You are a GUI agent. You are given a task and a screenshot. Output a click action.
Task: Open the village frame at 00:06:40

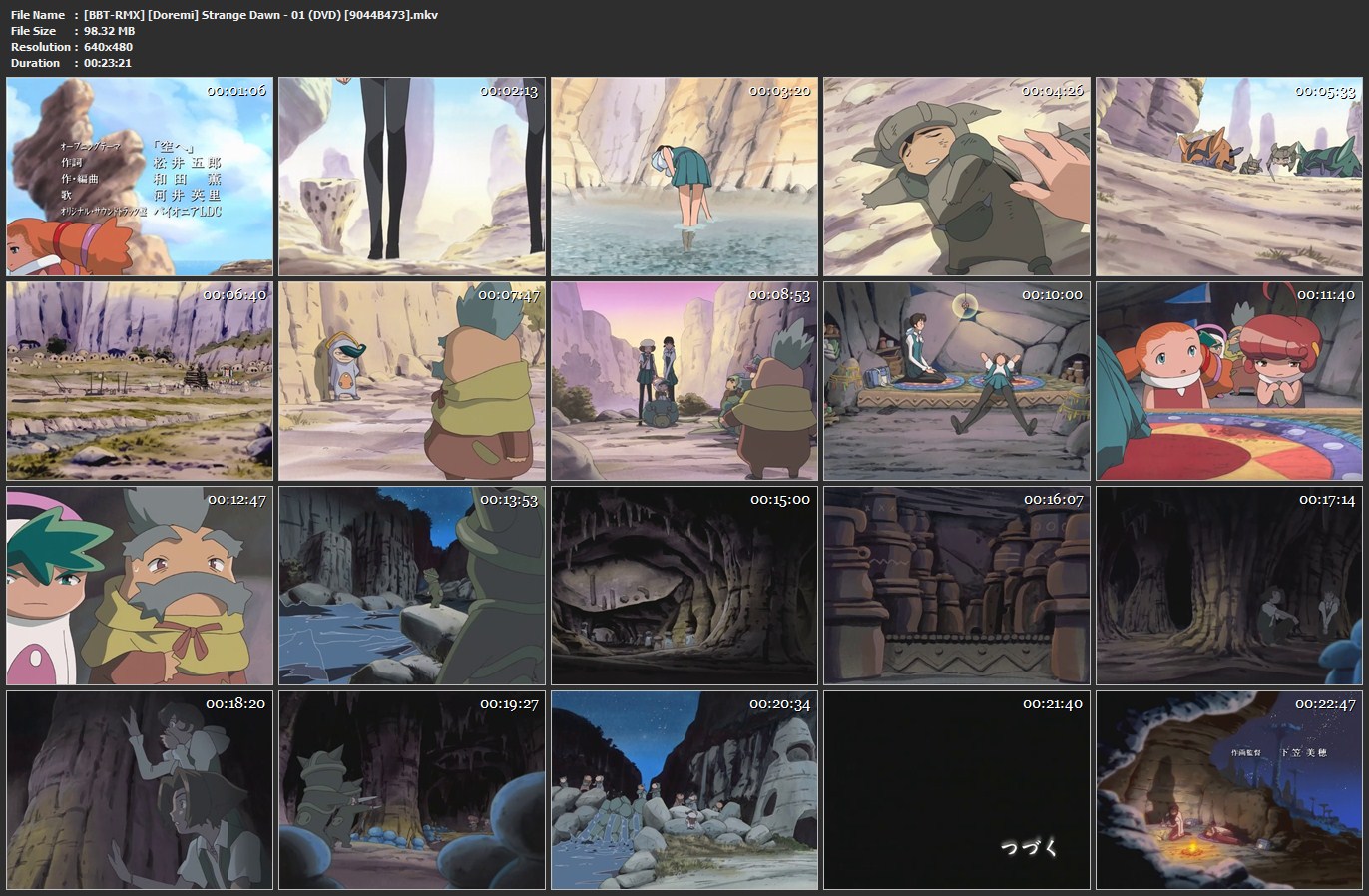coord(140,381)
